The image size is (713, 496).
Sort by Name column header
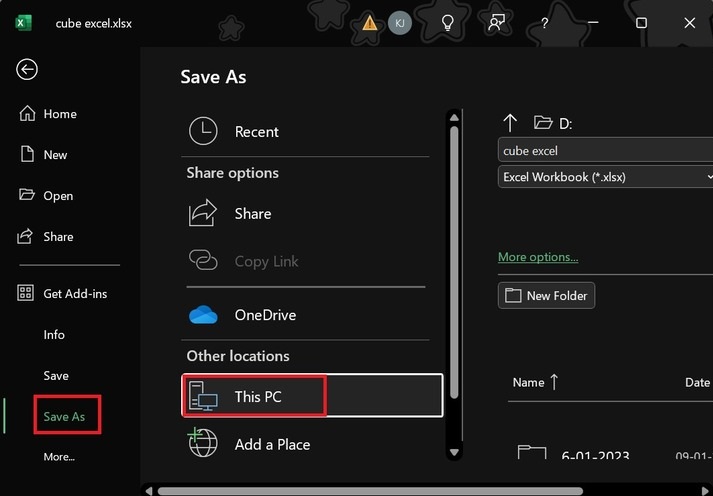tap(535, 382)
